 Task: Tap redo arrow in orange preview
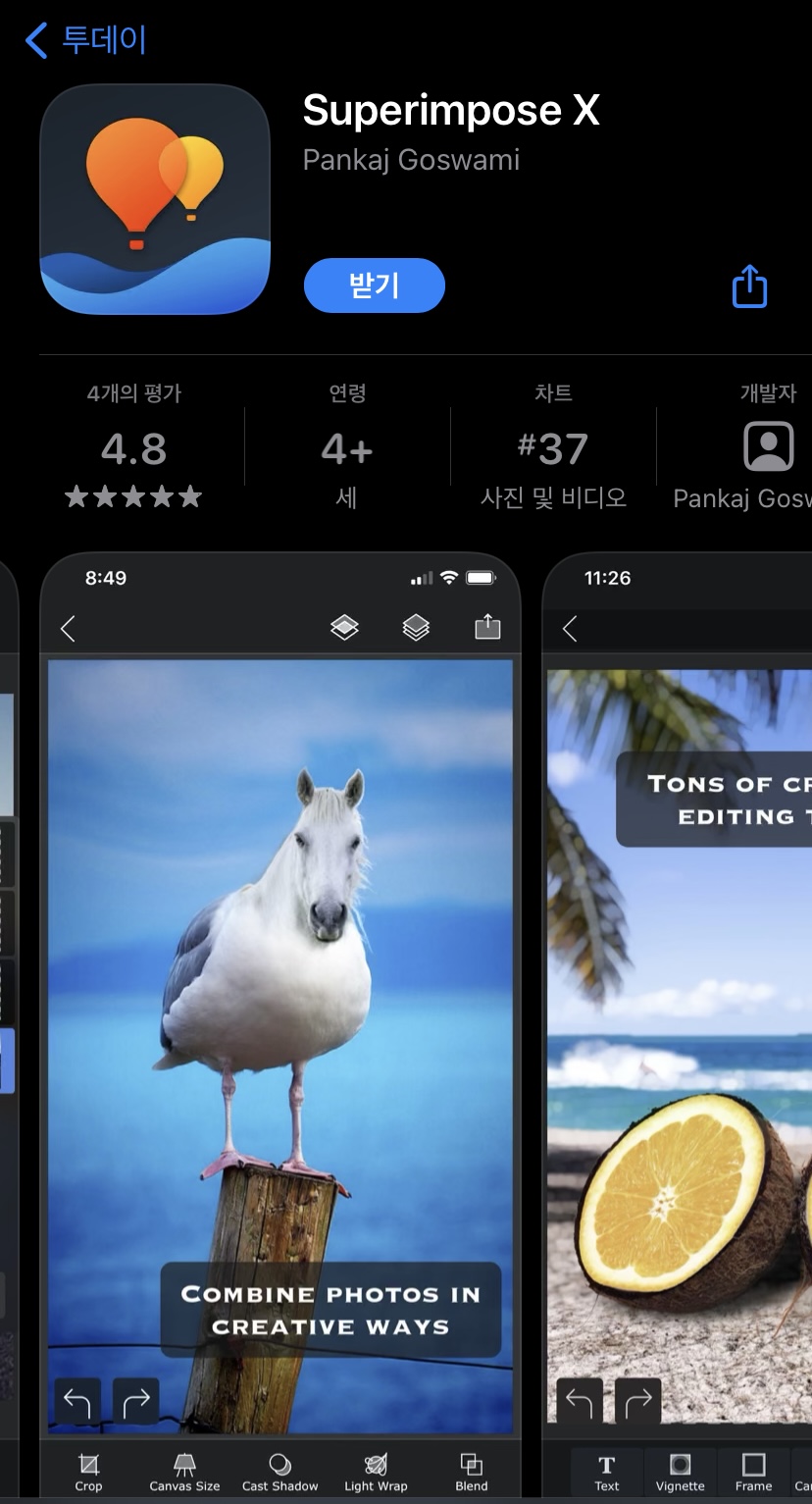(x=637, y=1401)
